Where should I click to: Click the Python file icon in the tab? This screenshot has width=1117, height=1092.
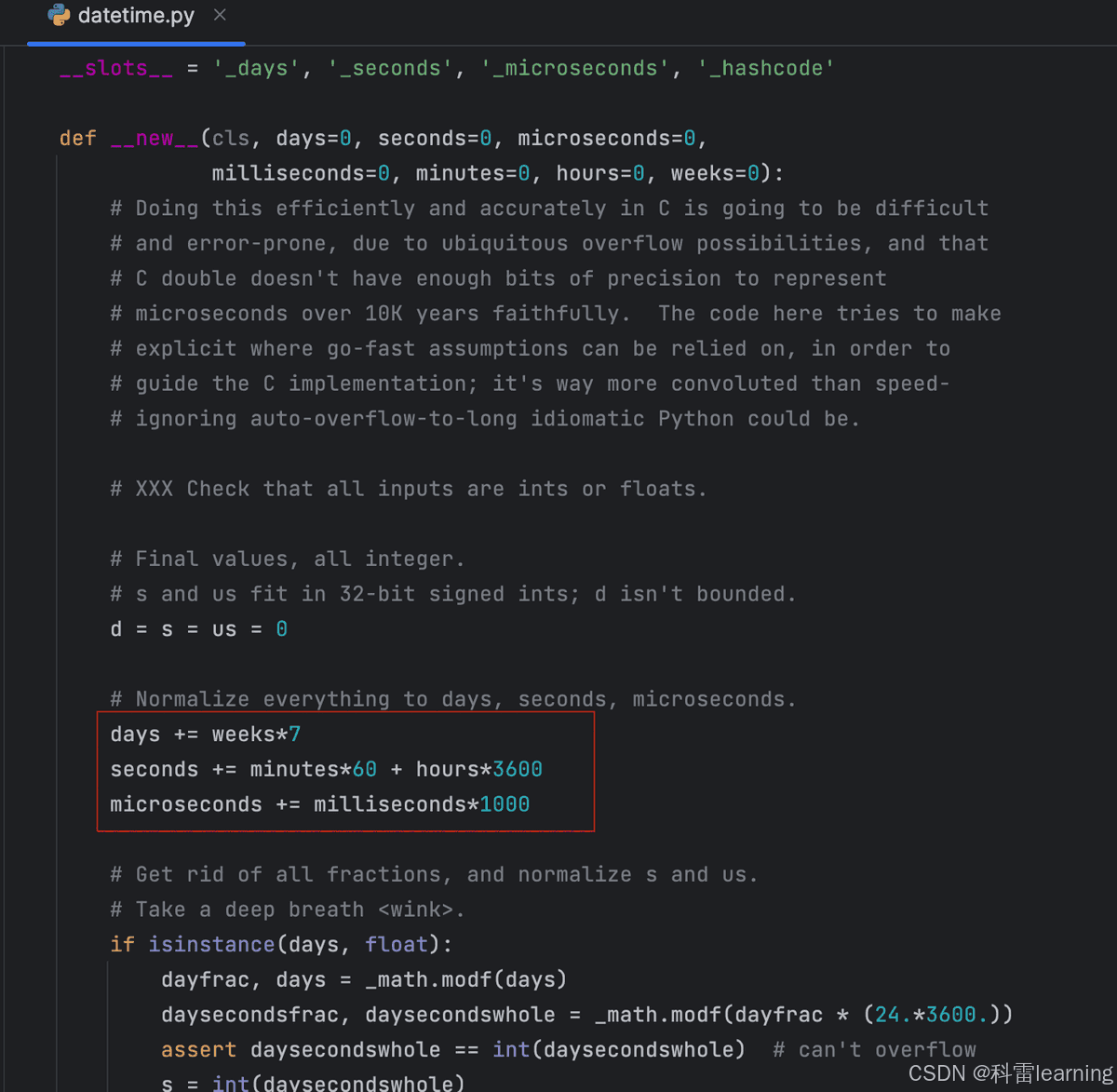[59, 15]
